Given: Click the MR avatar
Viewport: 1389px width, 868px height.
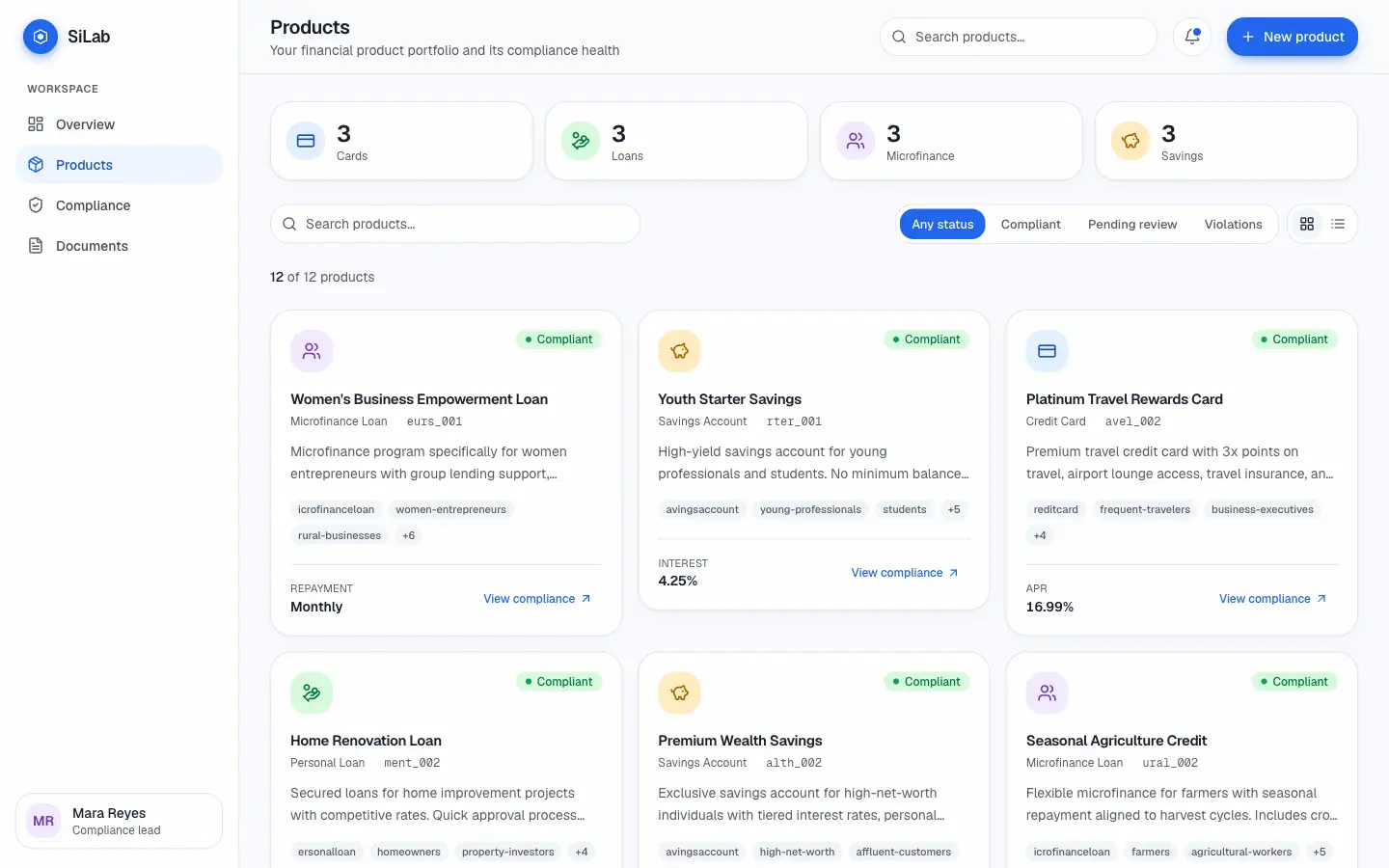Looking at the screenshot, I should pyautogui.click(x=43, y=821).
